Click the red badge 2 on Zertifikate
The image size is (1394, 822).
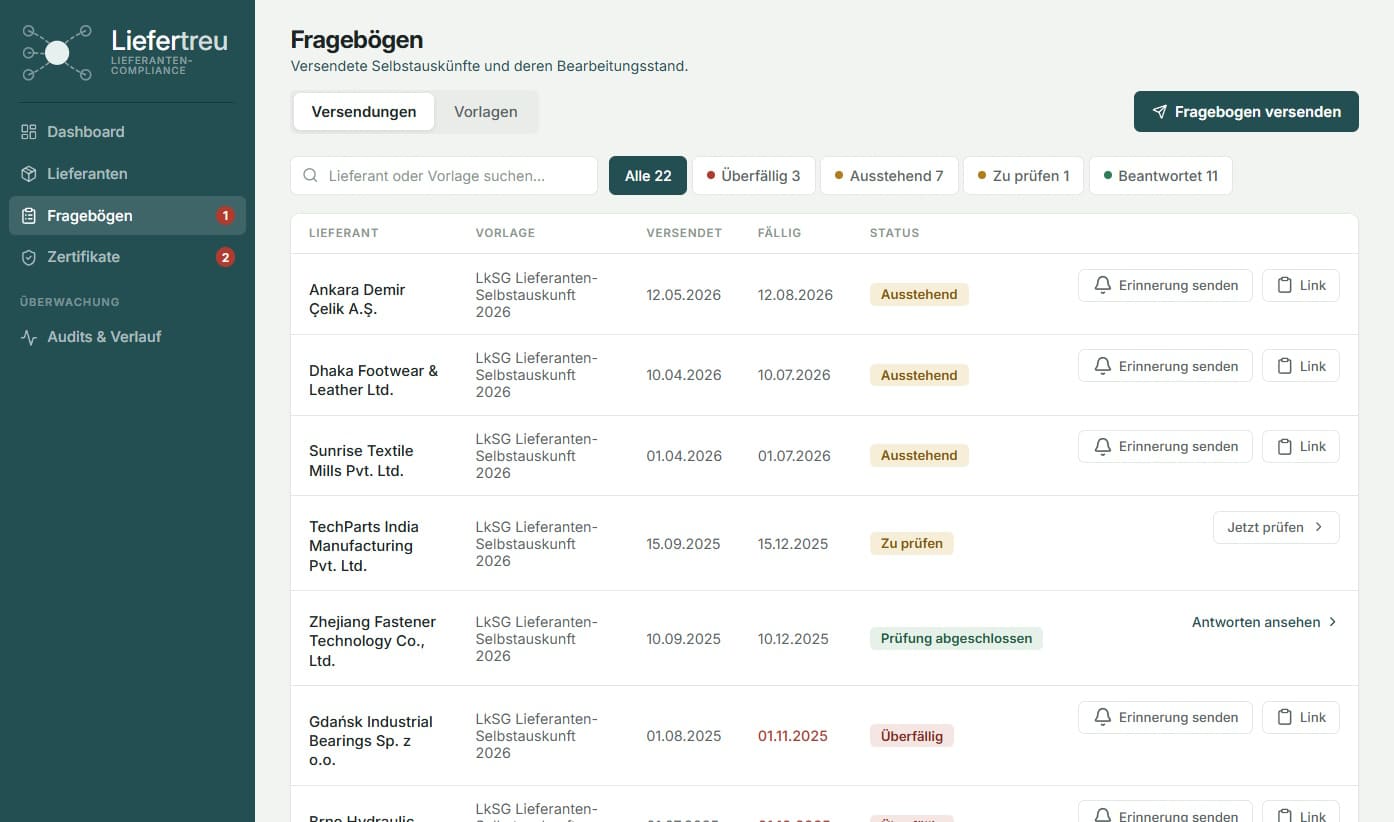pyautogui.click(x=225, y=257)
